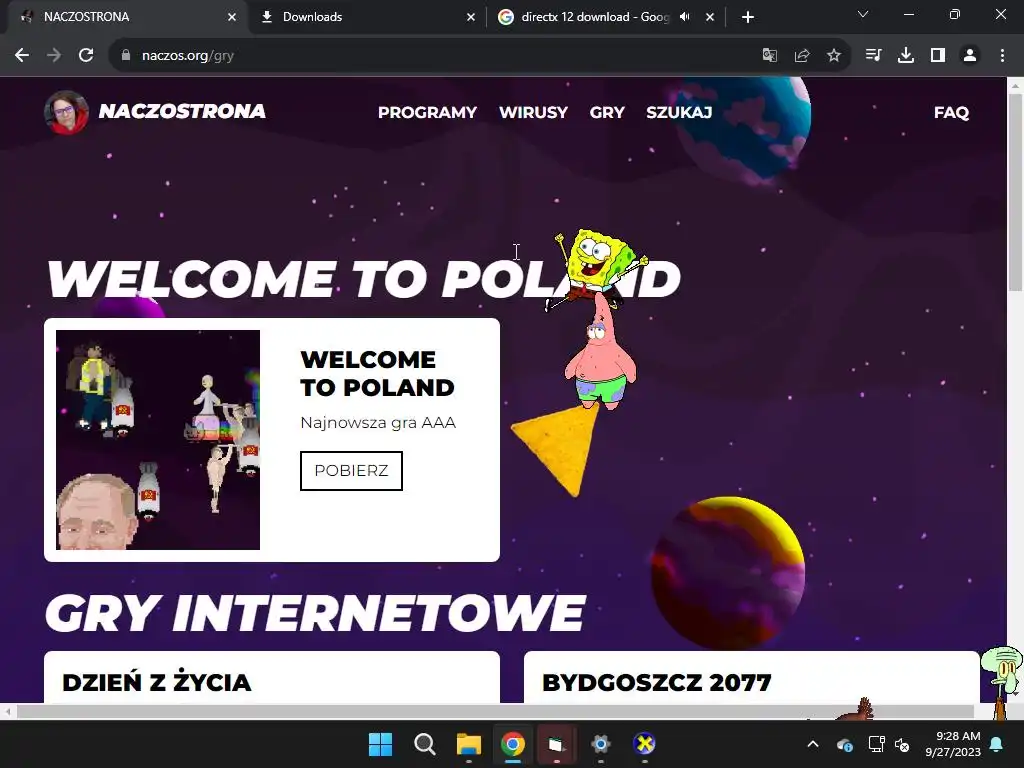Open the PROGRAMY menu item
The width and height of the screenshot is (1024, 768).
(427, 112)
